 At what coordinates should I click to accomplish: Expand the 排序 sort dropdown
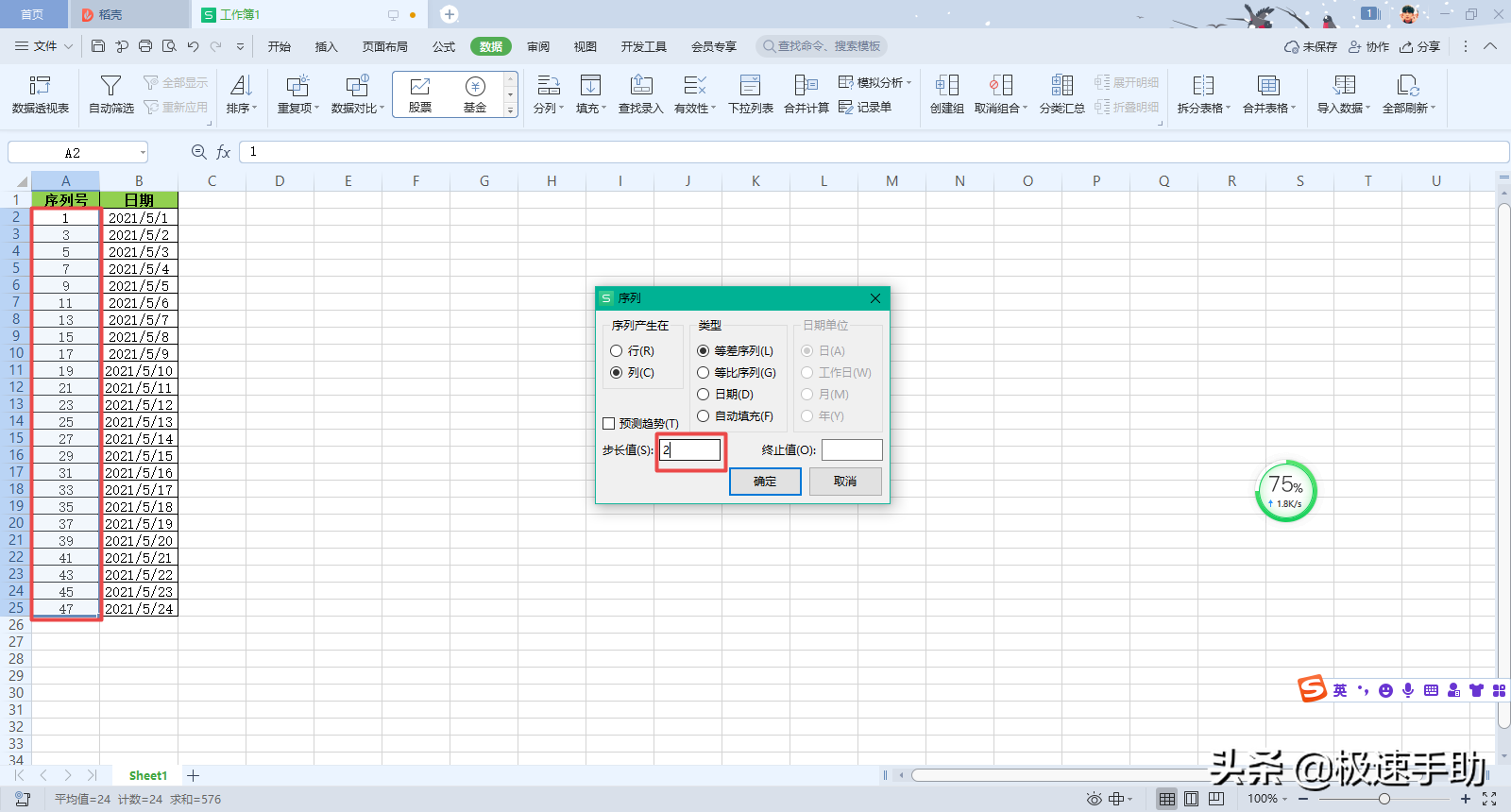pyautogui.click(x=254, y=109)
